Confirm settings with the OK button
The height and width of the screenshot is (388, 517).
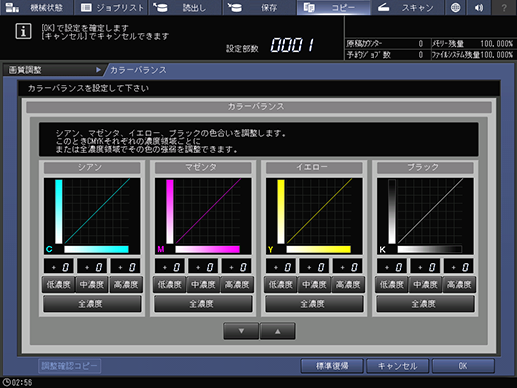tap(463, 366)
